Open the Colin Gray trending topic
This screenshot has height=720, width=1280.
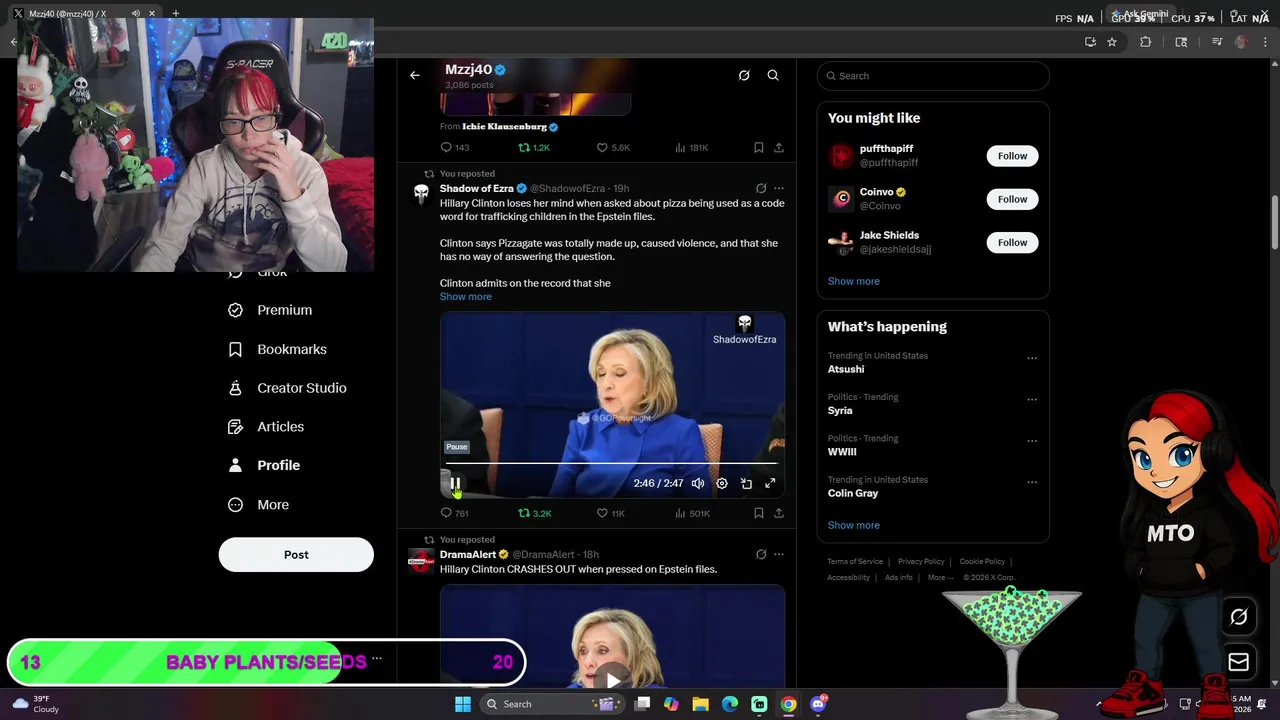tap(853, 493)
